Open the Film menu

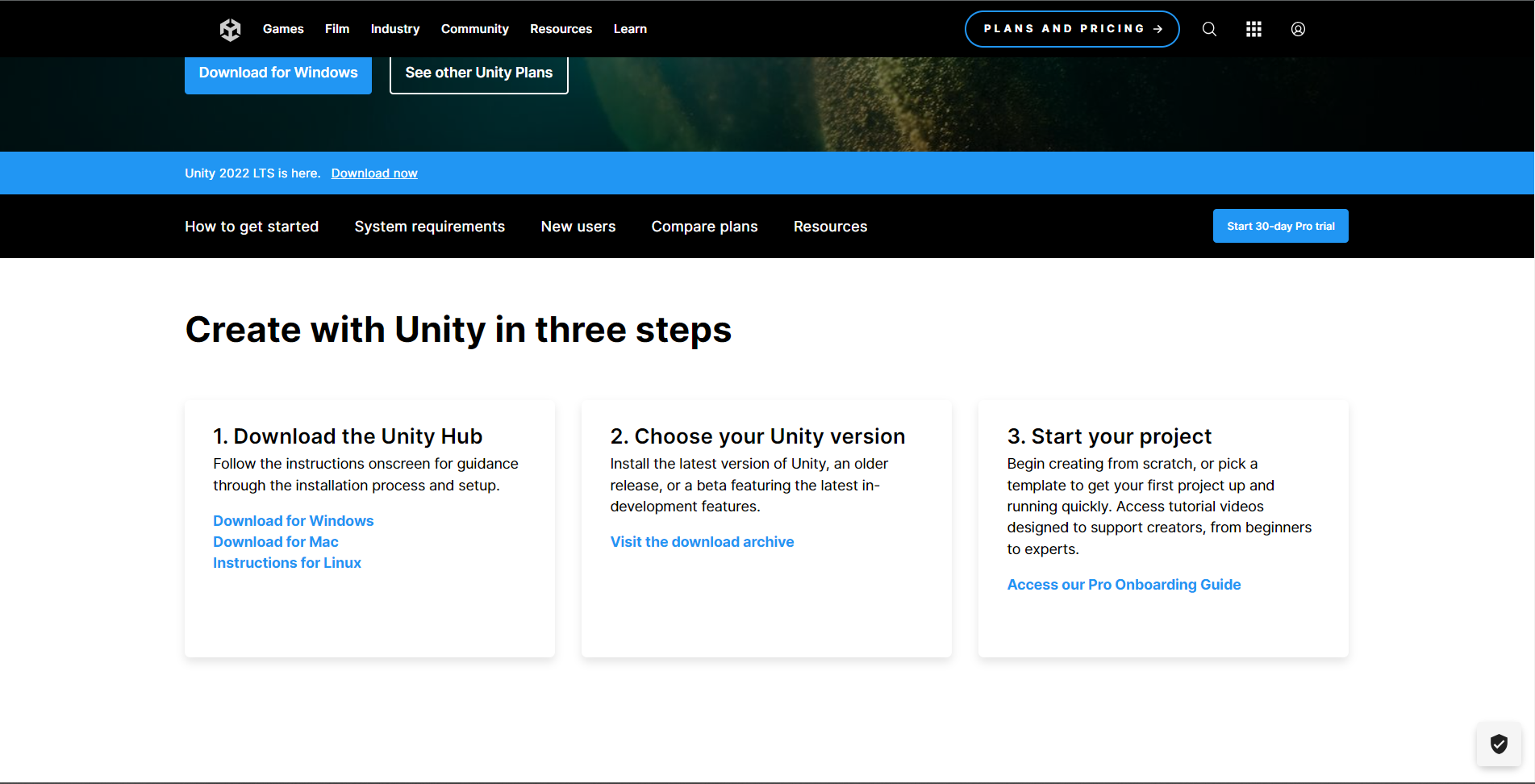point(337,29)
